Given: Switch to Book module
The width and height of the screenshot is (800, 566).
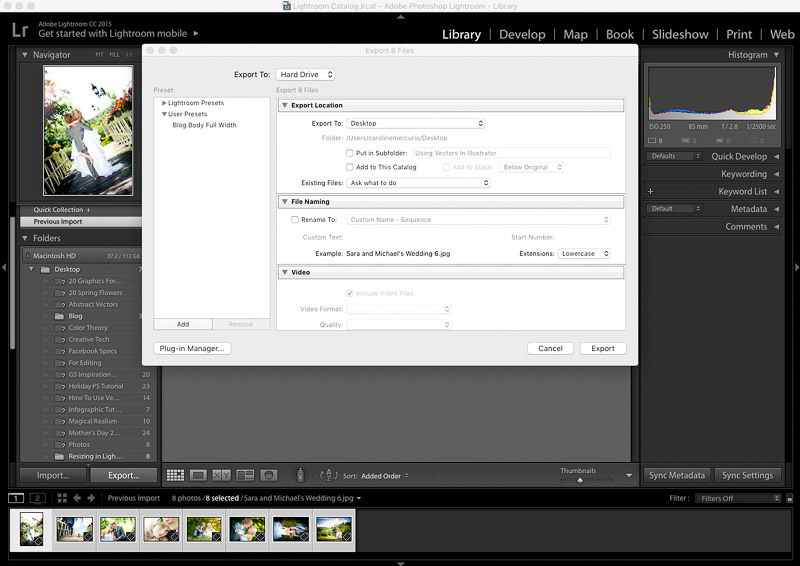Looking at the screenshot, I should (x=620, y=34).
